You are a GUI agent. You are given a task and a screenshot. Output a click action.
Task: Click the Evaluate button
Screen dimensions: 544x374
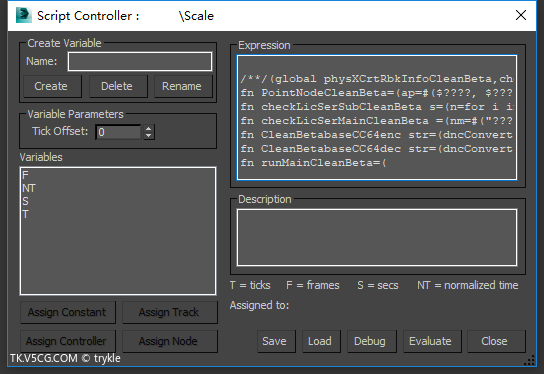pos(432,341)
